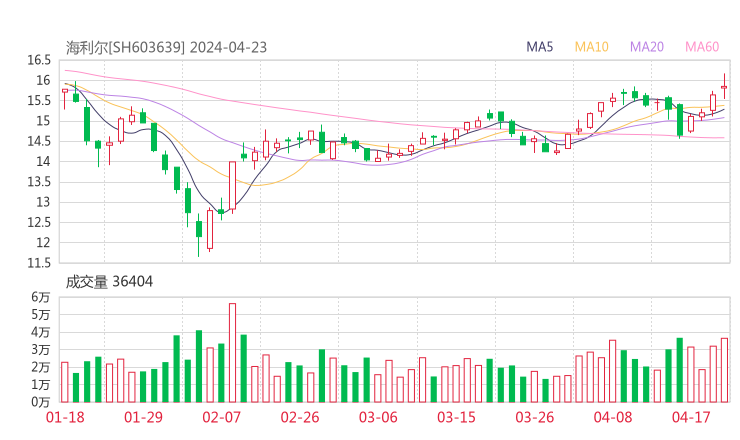
Task: Click the 03-26 date axis label
Action: 534,417
